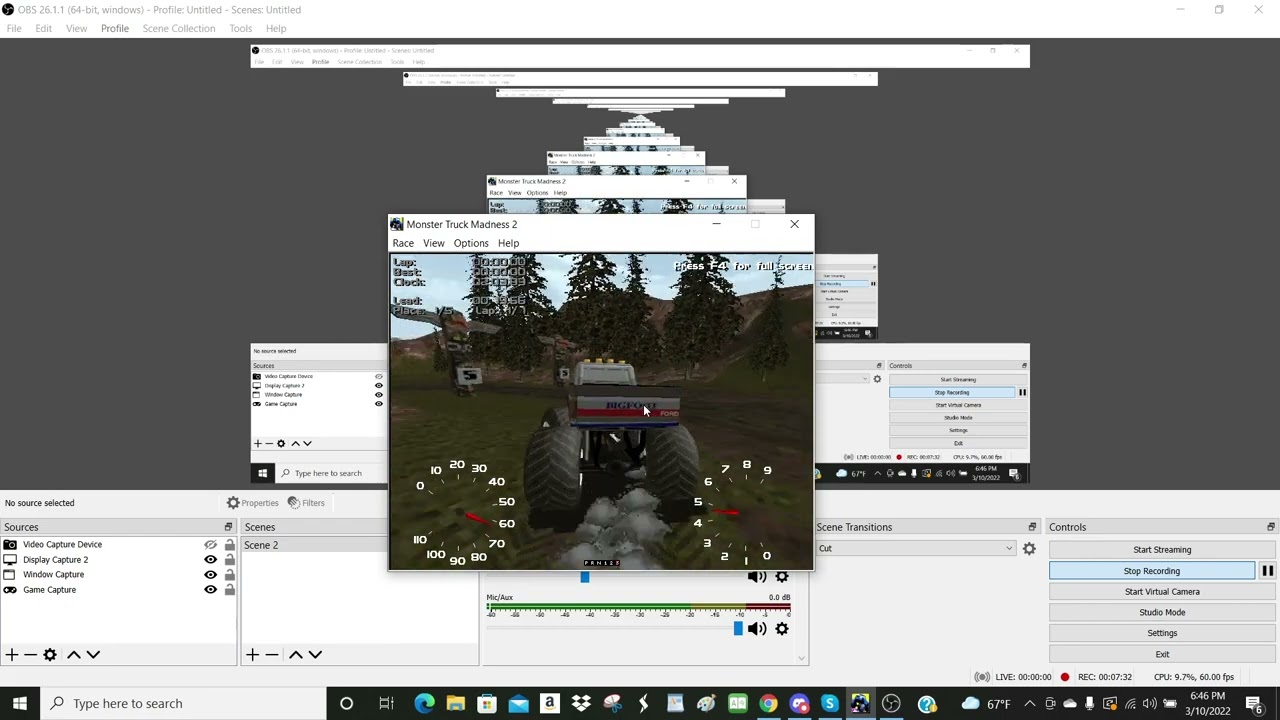Image resolution: width=1280 pixels, height=720 pixels.
Task: Adjust volume slider handle above Mic/Aux
Action: 585,577
